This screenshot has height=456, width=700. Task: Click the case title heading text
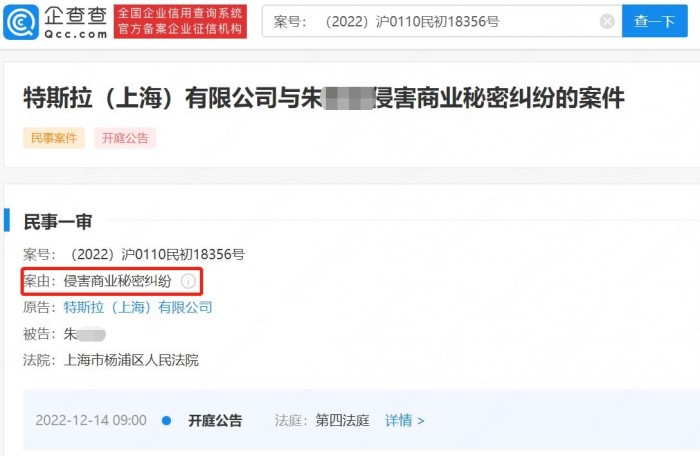[x=324, y=98]
